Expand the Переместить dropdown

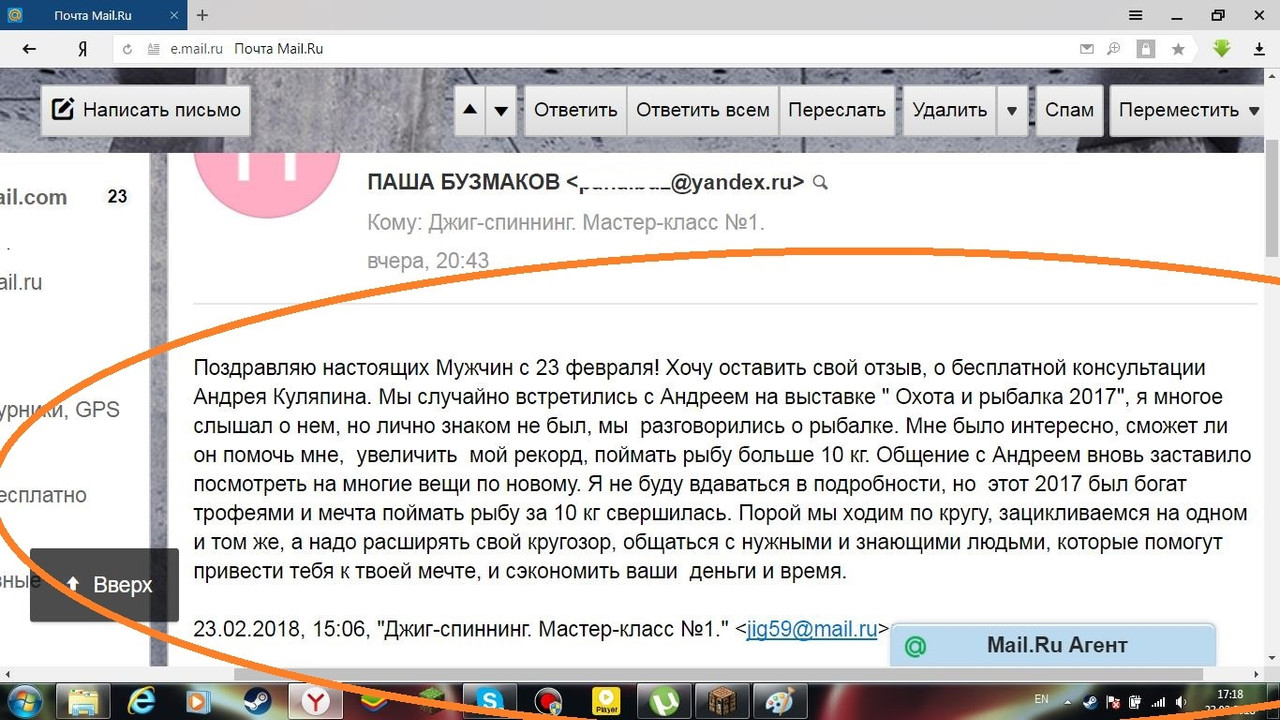click(x=1255, y=110)
